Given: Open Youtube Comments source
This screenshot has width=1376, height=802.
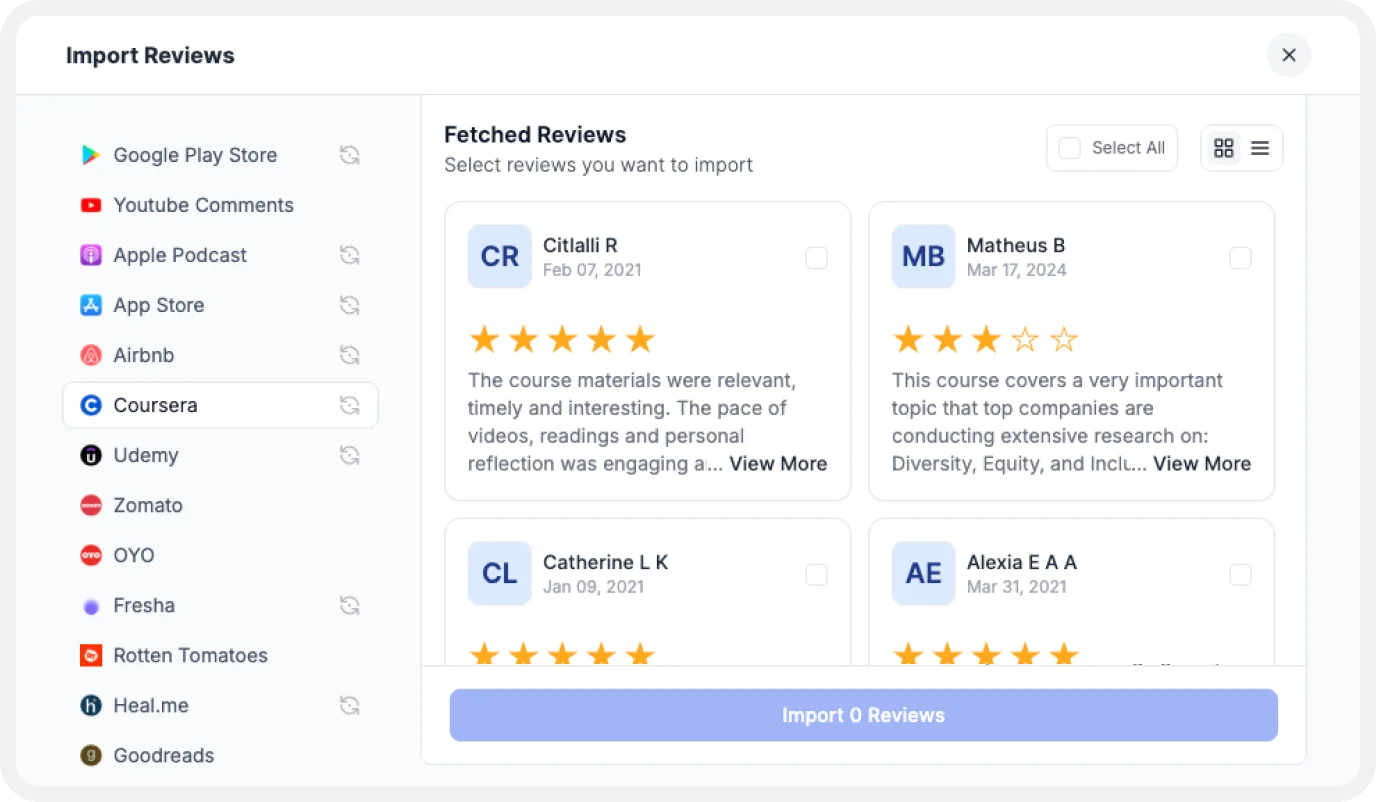Looking at the screenshot, I should tap(203, 205).
